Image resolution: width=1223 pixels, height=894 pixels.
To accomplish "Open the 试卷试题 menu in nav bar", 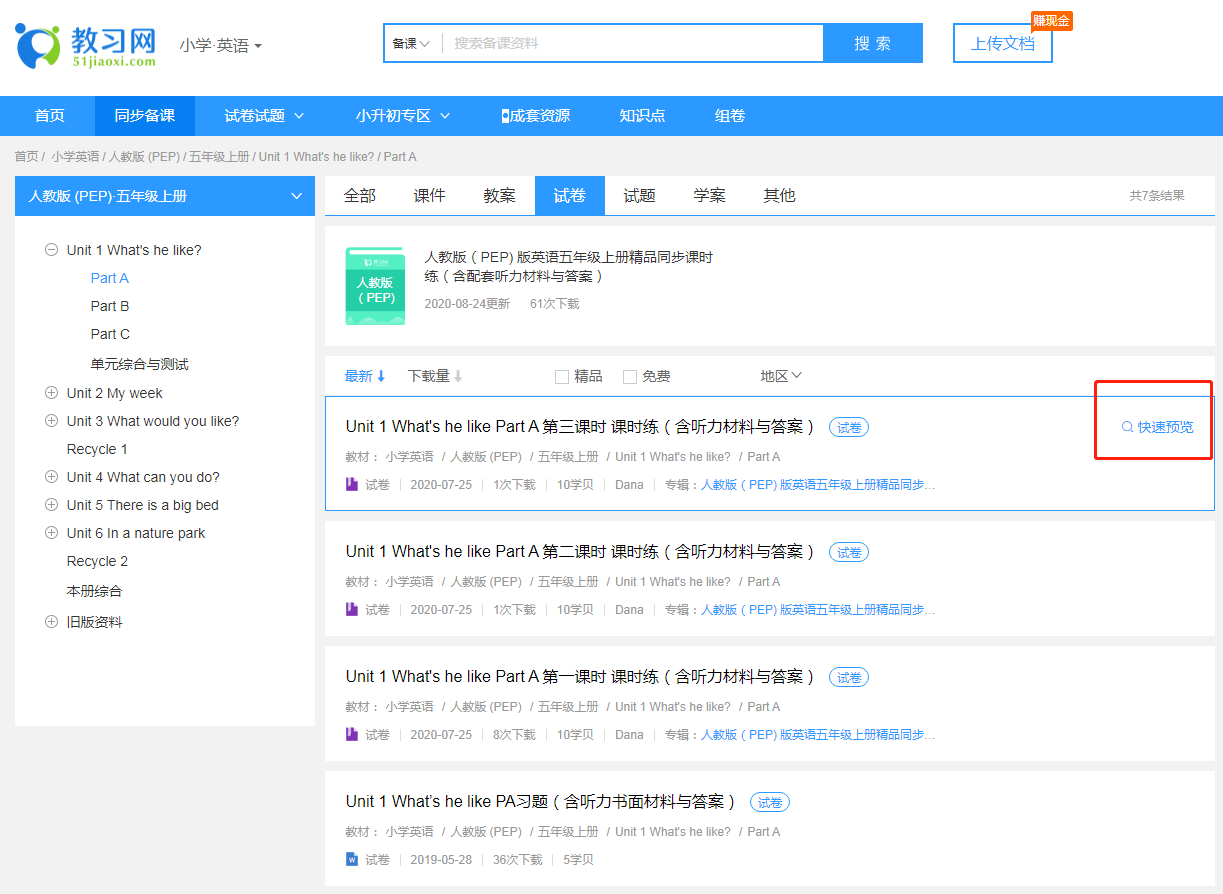I will [264, 116].
